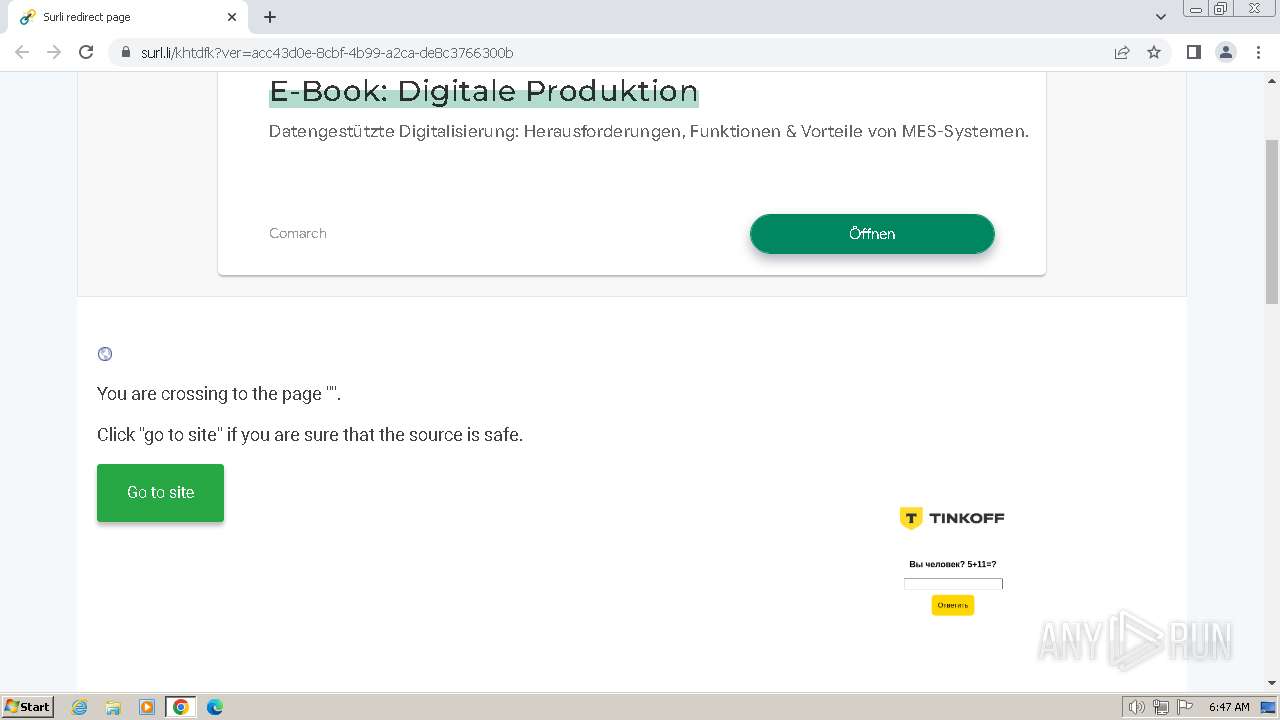Open Windows Explorer from the taskbar
This screenshot has height=720, width=1280.
point(113,707)
